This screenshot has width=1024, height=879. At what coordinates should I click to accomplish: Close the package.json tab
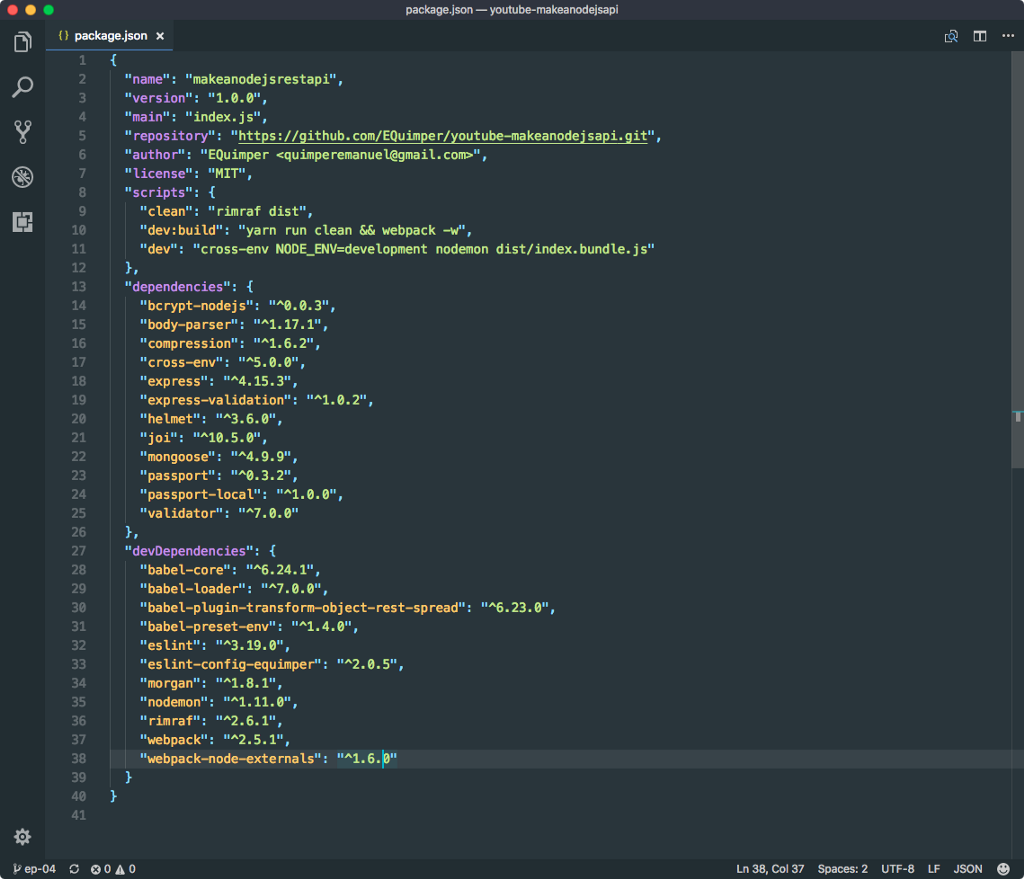pyautogui.click(x=159, y=36)
